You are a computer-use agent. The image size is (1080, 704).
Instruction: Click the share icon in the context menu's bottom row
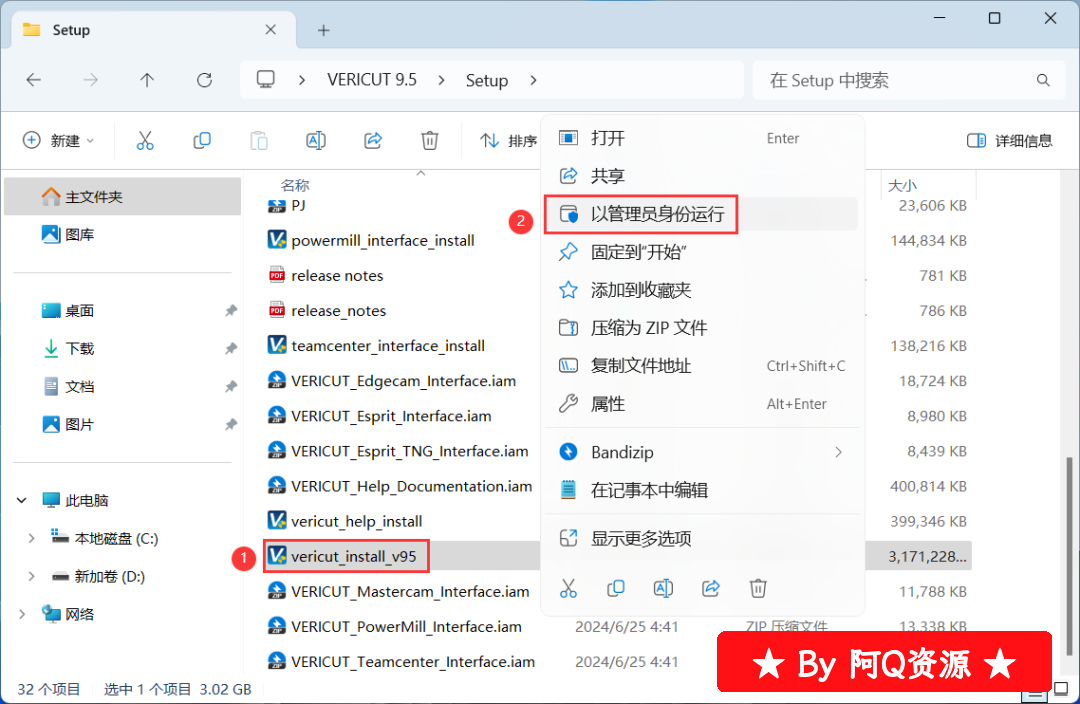coord(711,588)
